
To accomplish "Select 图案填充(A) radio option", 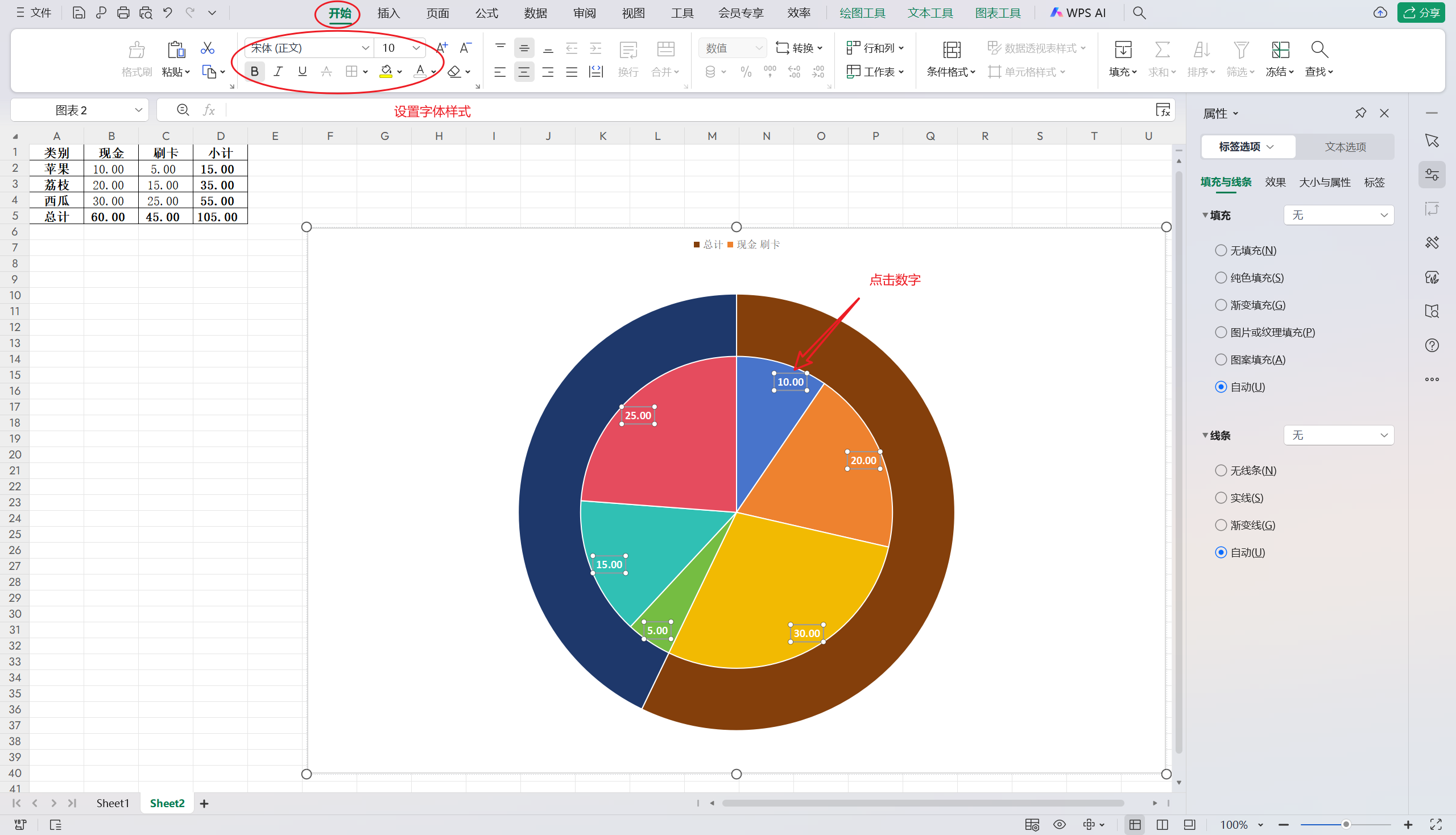I will pyautogui.click(x=1221, y=359).
